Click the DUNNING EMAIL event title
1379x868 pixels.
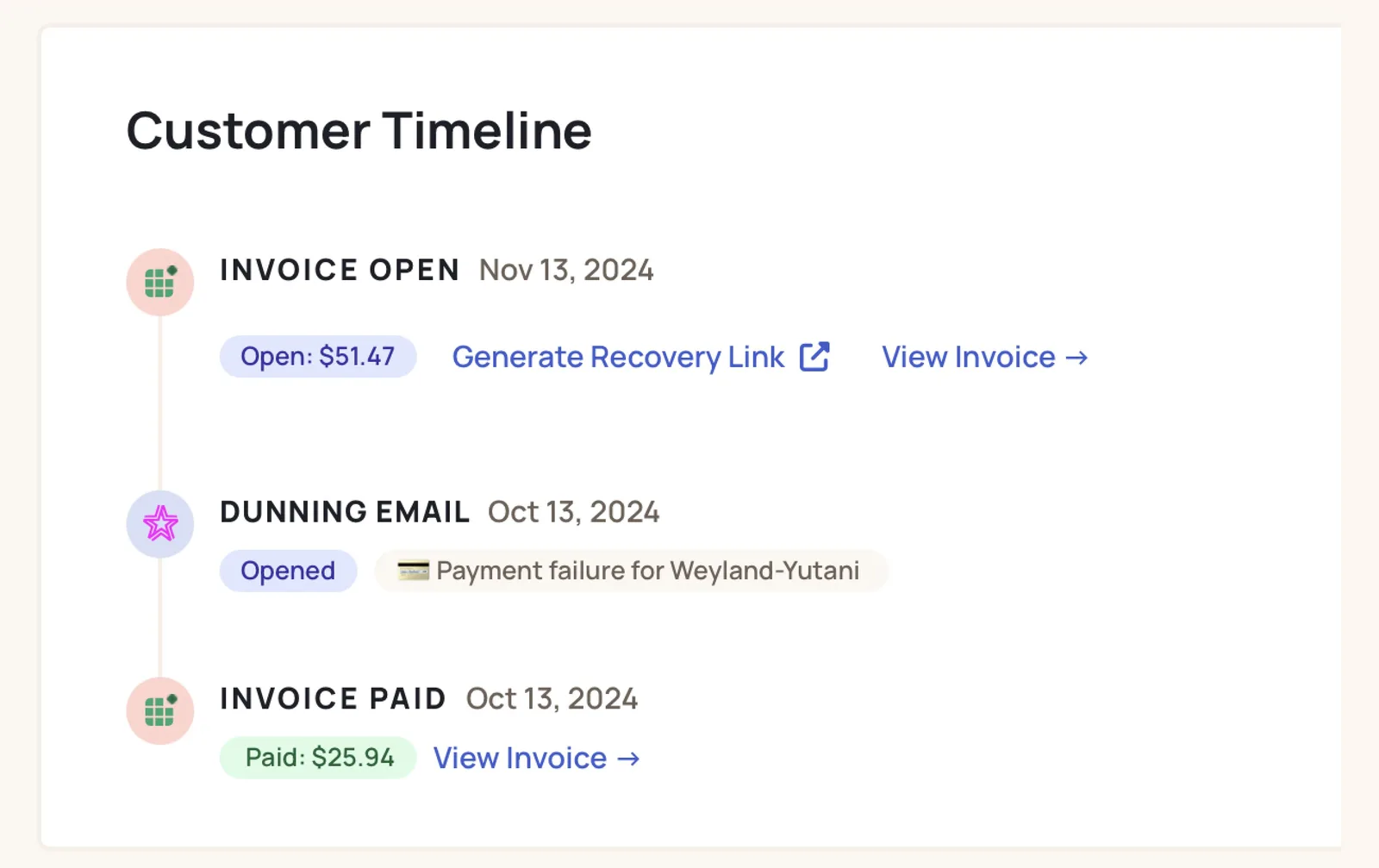coord(345,512)
